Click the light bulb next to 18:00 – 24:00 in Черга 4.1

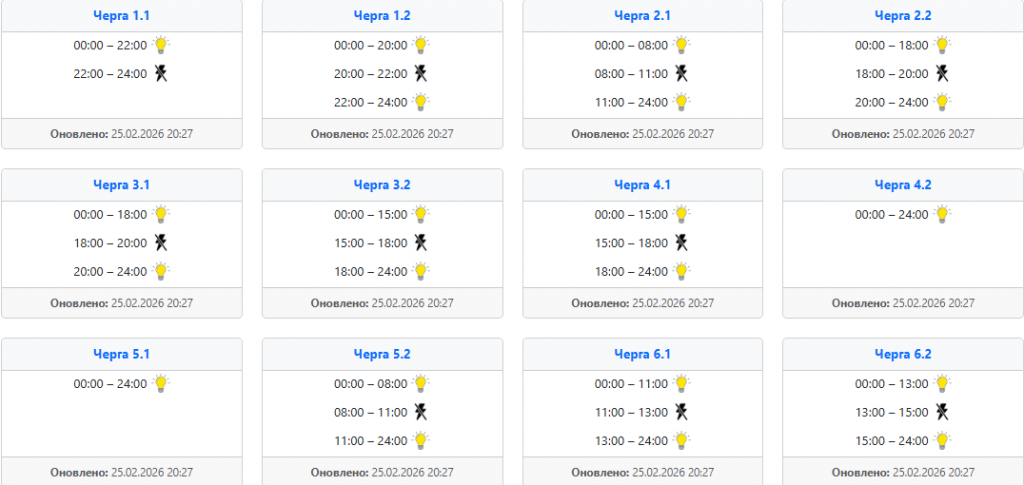[682, 270]
